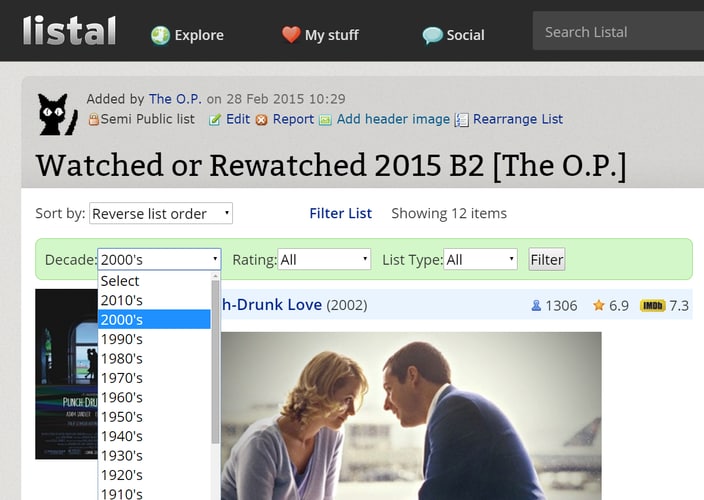
Task: Choose 1990's in the Decade list
Action: point(154,339)
